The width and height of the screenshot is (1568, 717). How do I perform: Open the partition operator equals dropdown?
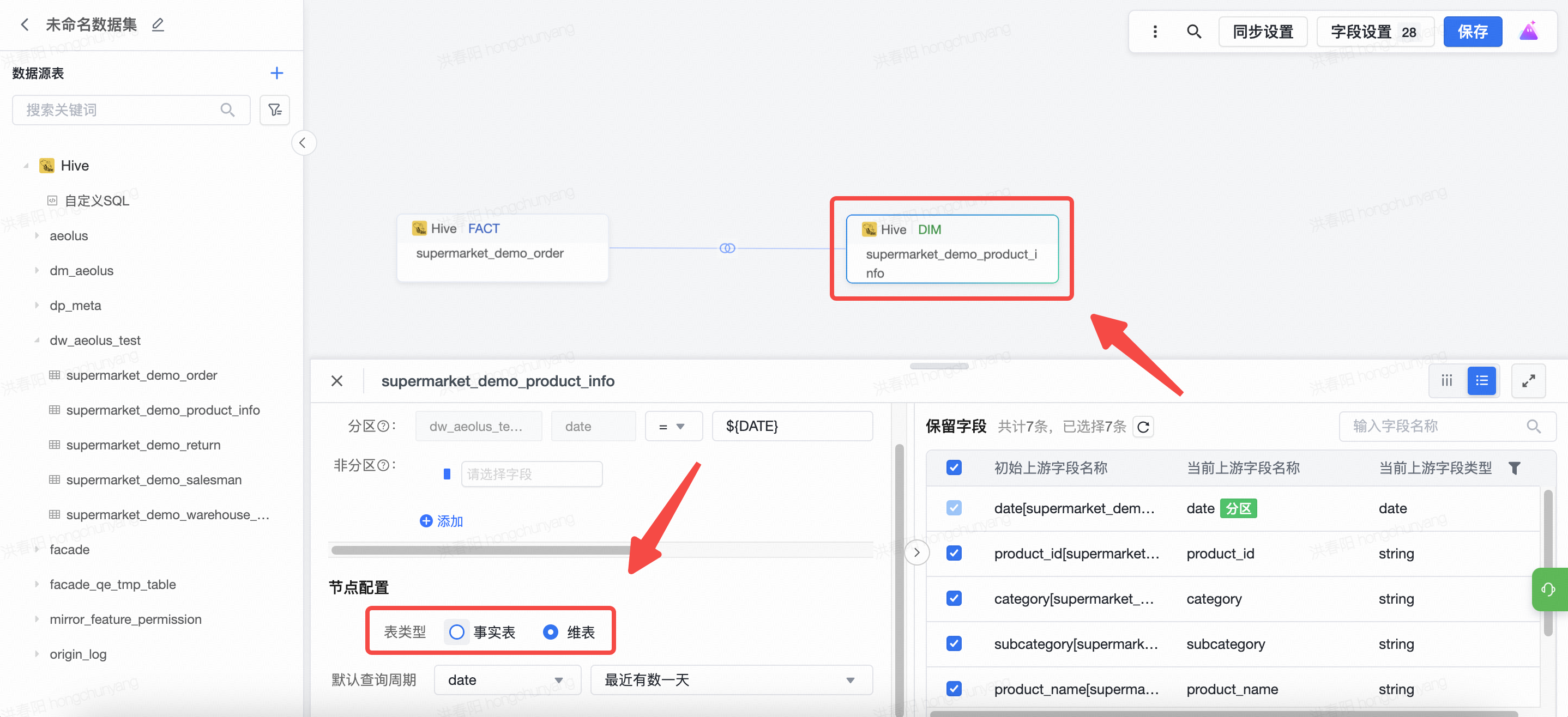point(673,426)
